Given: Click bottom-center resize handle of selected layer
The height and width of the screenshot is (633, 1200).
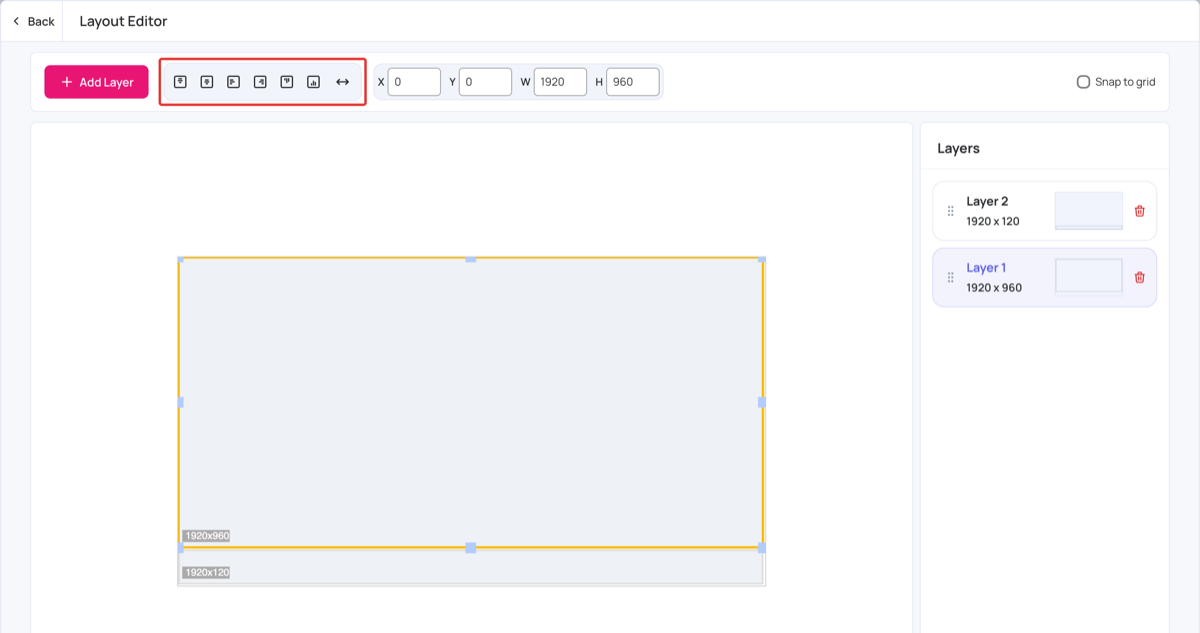Looking at the screenshot, I should point(471,548).
